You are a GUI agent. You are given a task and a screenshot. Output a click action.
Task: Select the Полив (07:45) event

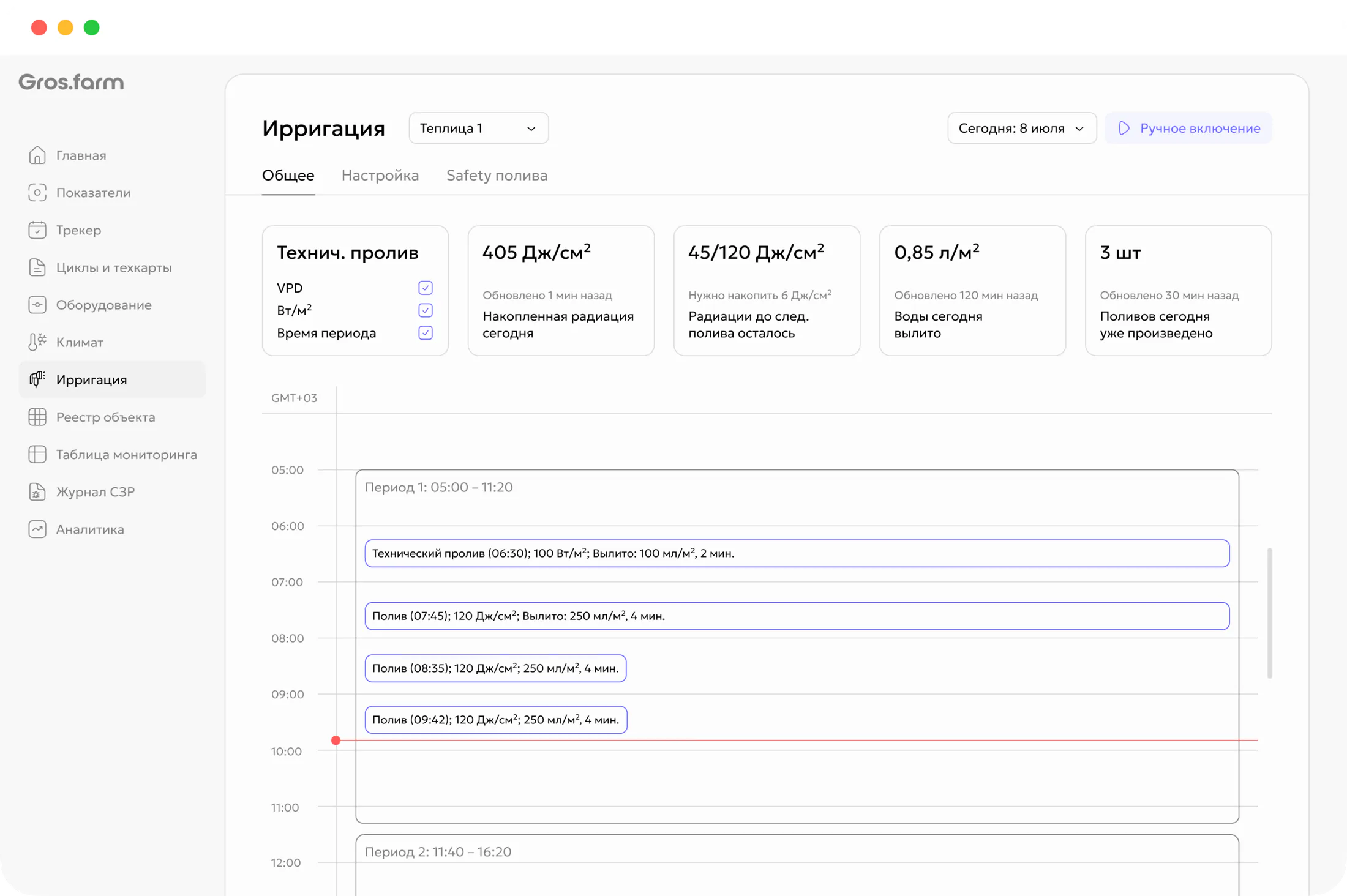[797, 616]
